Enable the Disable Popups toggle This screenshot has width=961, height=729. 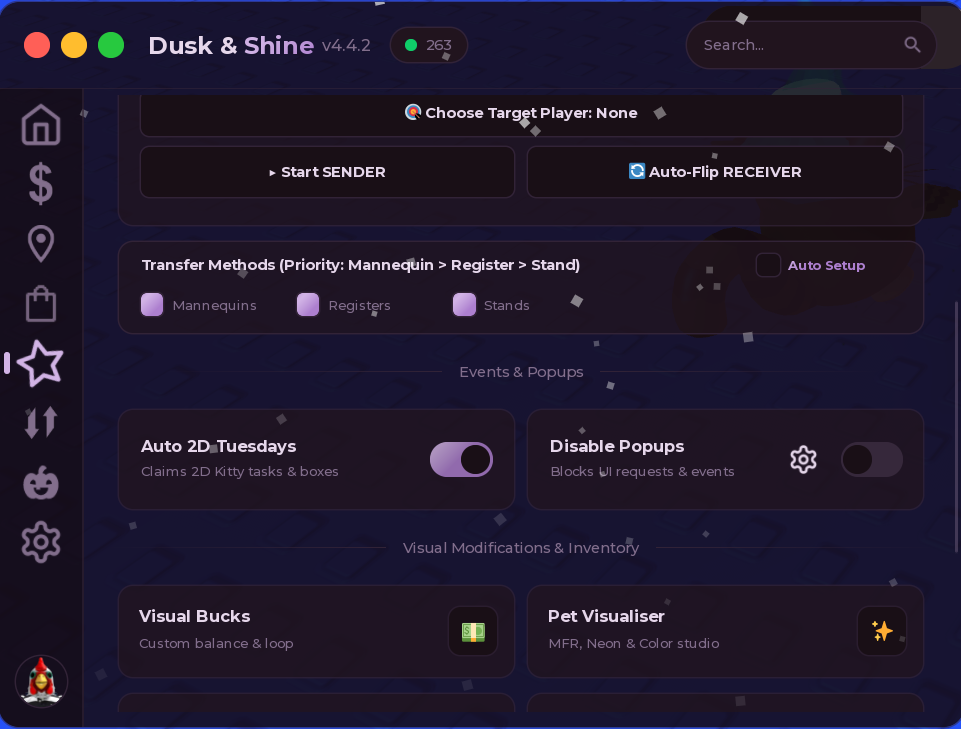(x=871, y=459)
